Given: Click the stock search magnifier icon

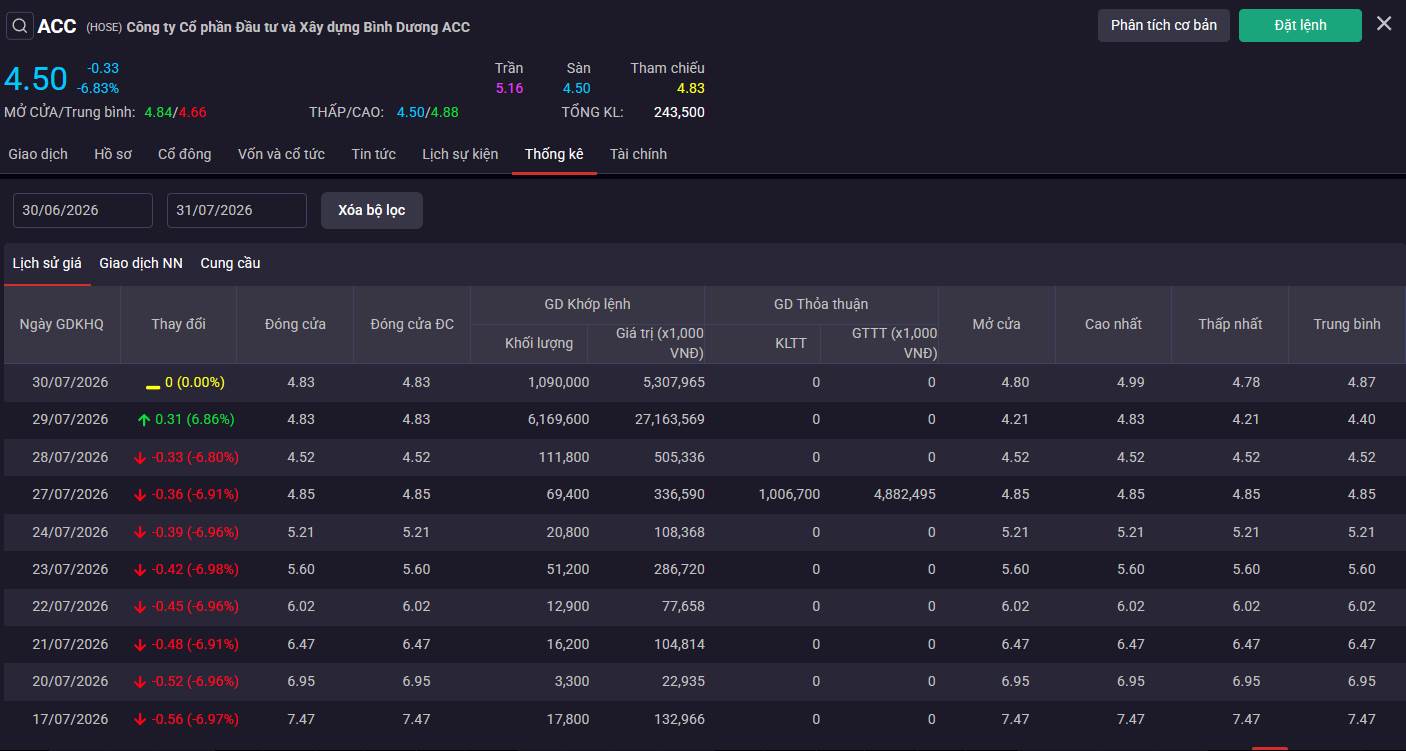Looking at the screenshot, I should click(20, 26).
